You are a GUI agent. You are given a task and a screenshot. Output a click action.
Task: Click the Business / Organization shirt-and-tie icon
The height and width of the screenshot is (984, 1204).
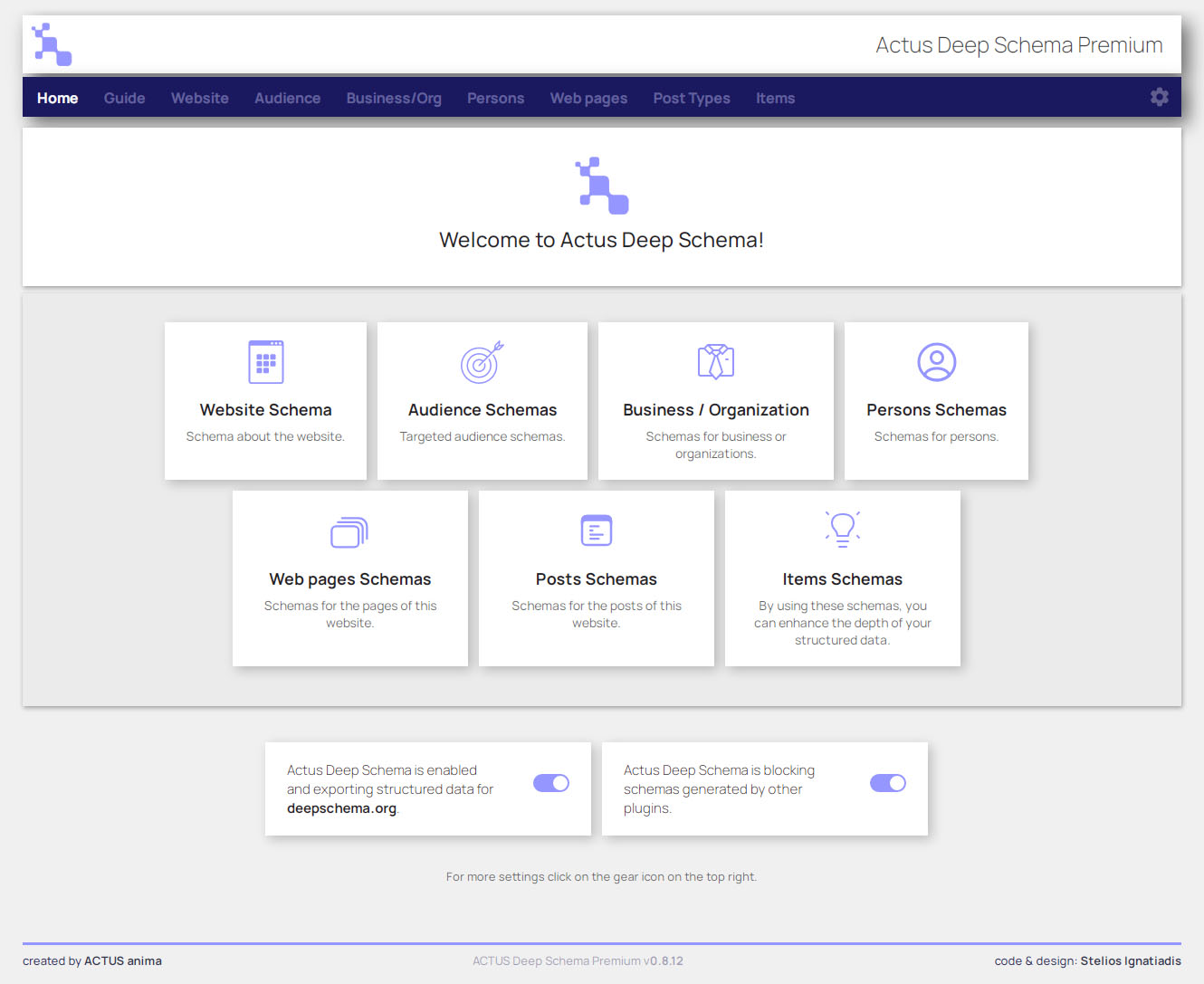[716, 361]
